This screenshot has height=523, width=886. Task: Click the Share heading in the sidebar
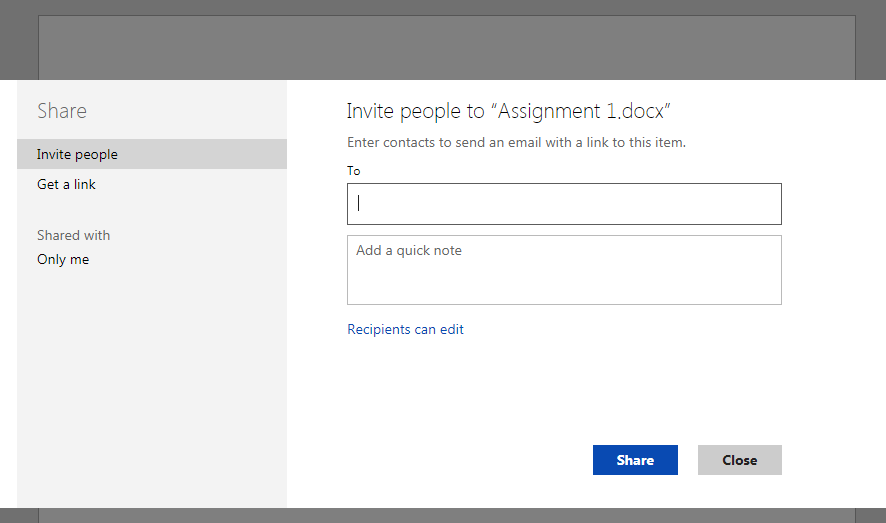(x=62, y=111)
